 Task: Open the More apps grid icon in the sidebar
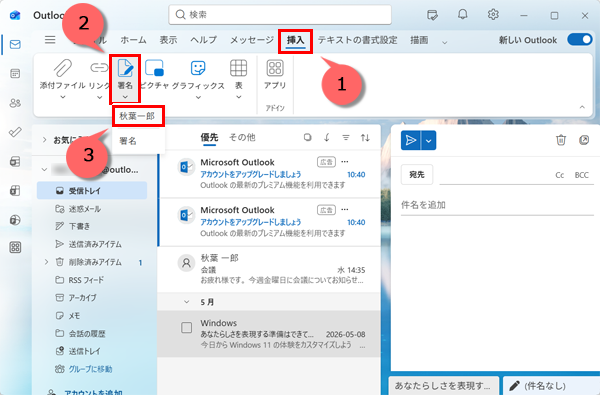coord(15,247)
